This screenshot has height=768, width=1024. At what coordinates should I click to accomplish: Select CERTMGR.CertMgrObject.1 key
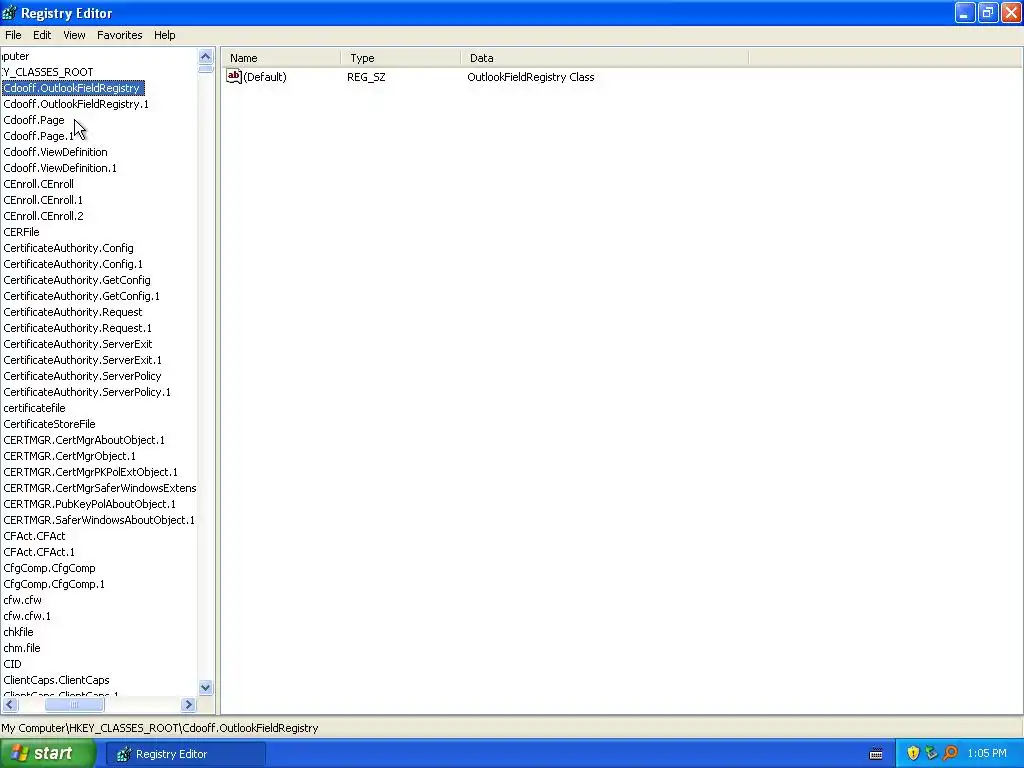69,456
